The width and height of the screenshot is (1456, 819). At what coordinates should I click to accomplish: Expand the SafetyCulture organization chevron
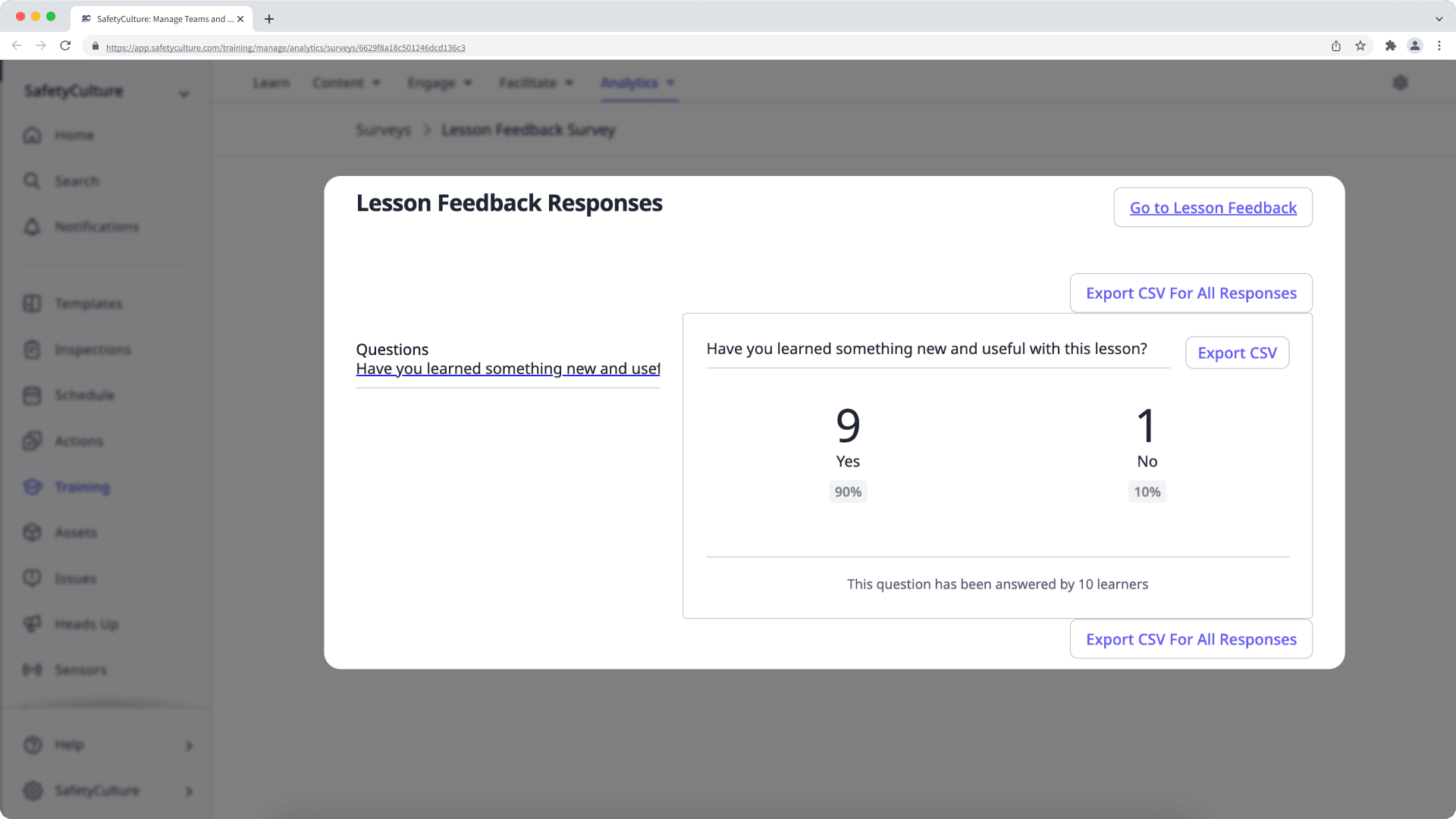(184, 94)
